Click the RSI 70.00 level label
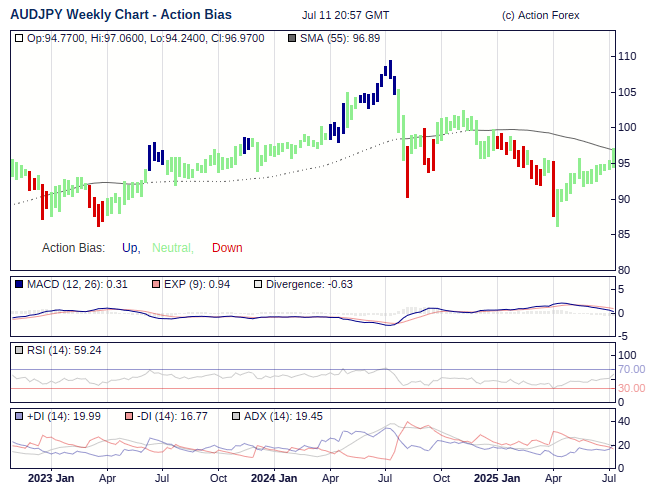This screenshot has width=650, height=489. 631,370
